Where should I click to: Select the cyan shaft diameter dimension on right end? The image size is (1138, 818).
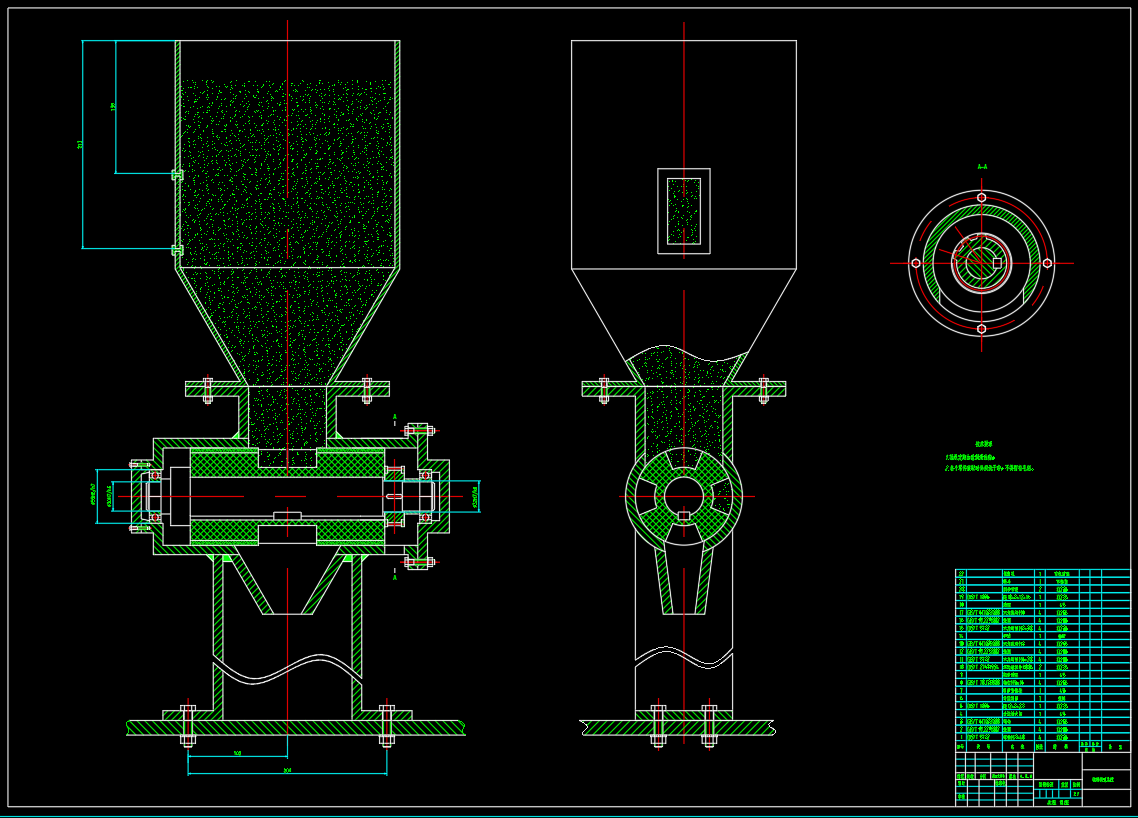tap(476, 495)
